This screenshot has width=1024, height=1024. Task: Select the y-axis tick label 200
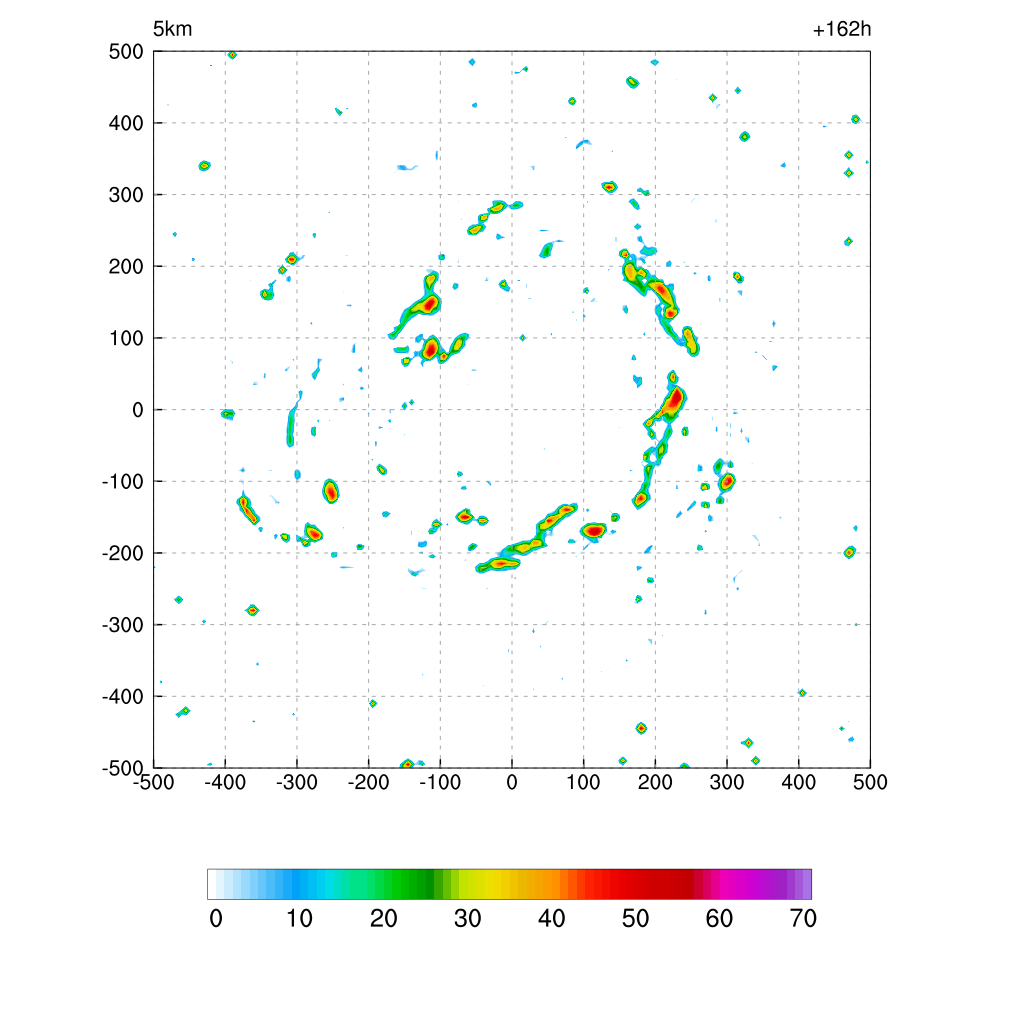pyautogui.click(x=126, y=266)
